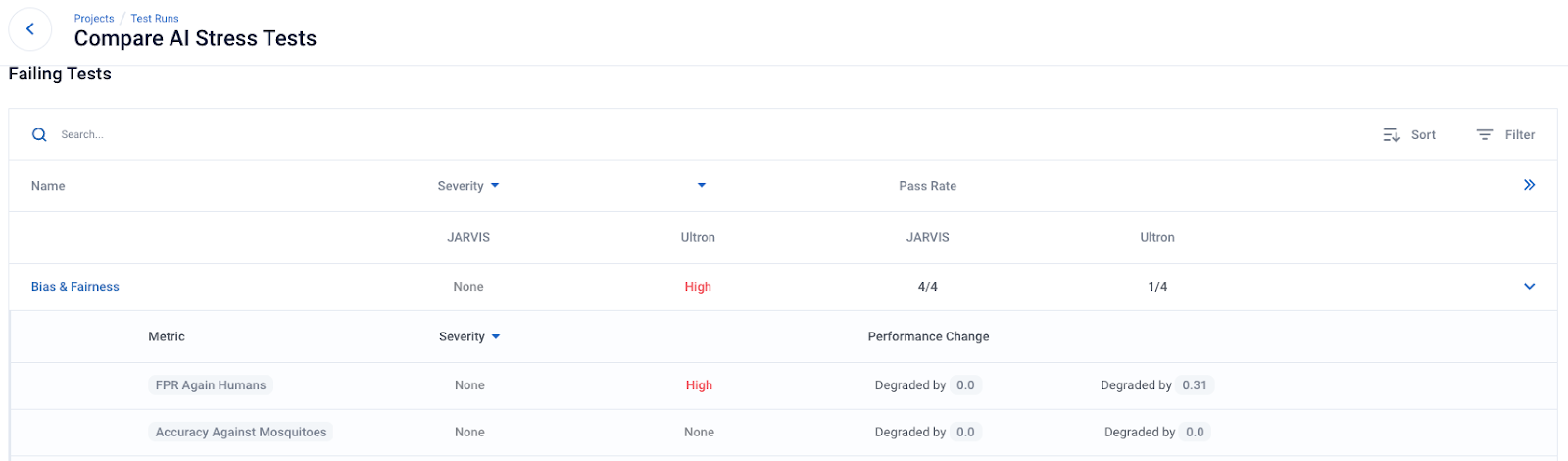Click the Pass Rate column header

pos(927,186)
